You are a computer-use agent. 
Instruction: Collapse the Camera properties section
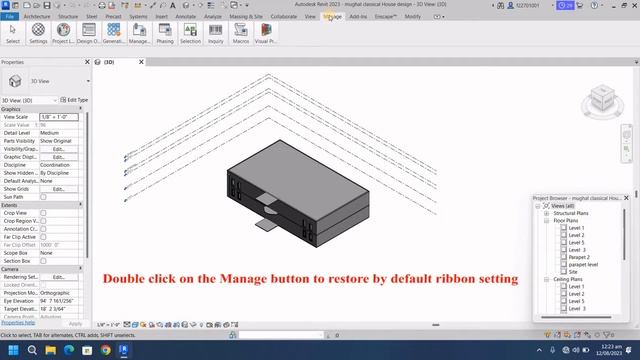80,269
